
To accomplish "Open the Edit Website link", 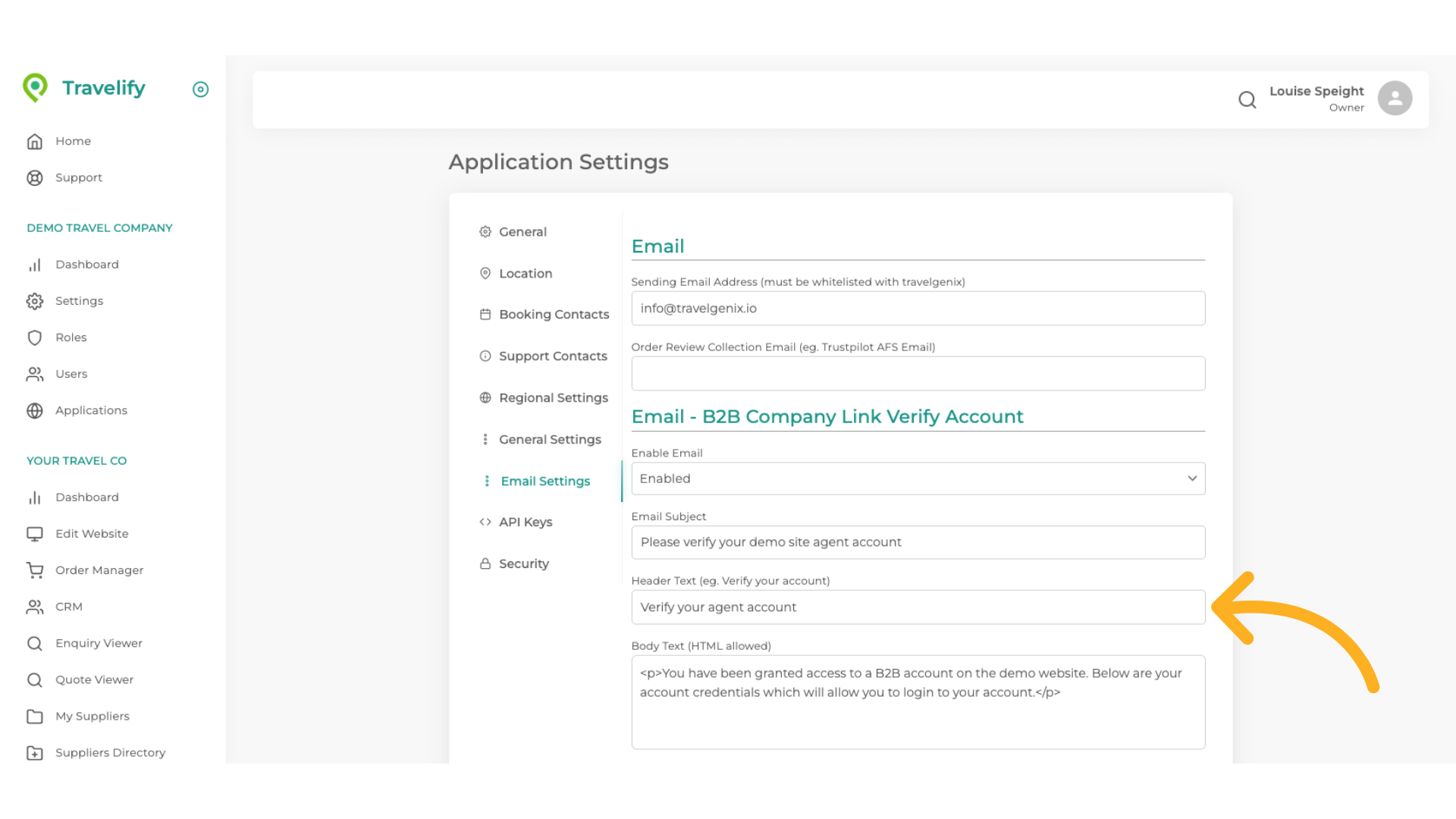I will pos(92,534).
